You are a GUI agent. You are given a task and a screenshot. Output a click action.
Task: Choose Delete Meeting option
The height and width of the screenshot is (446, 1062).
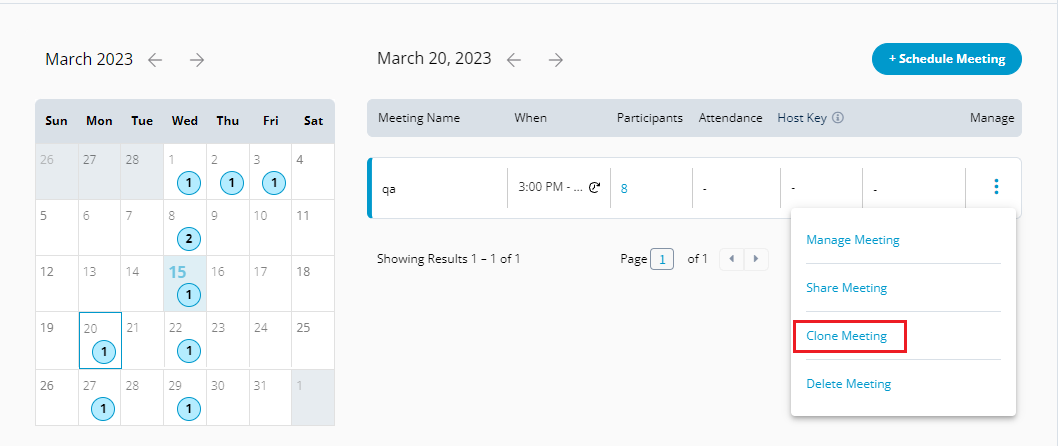click(x=848, y=384)
